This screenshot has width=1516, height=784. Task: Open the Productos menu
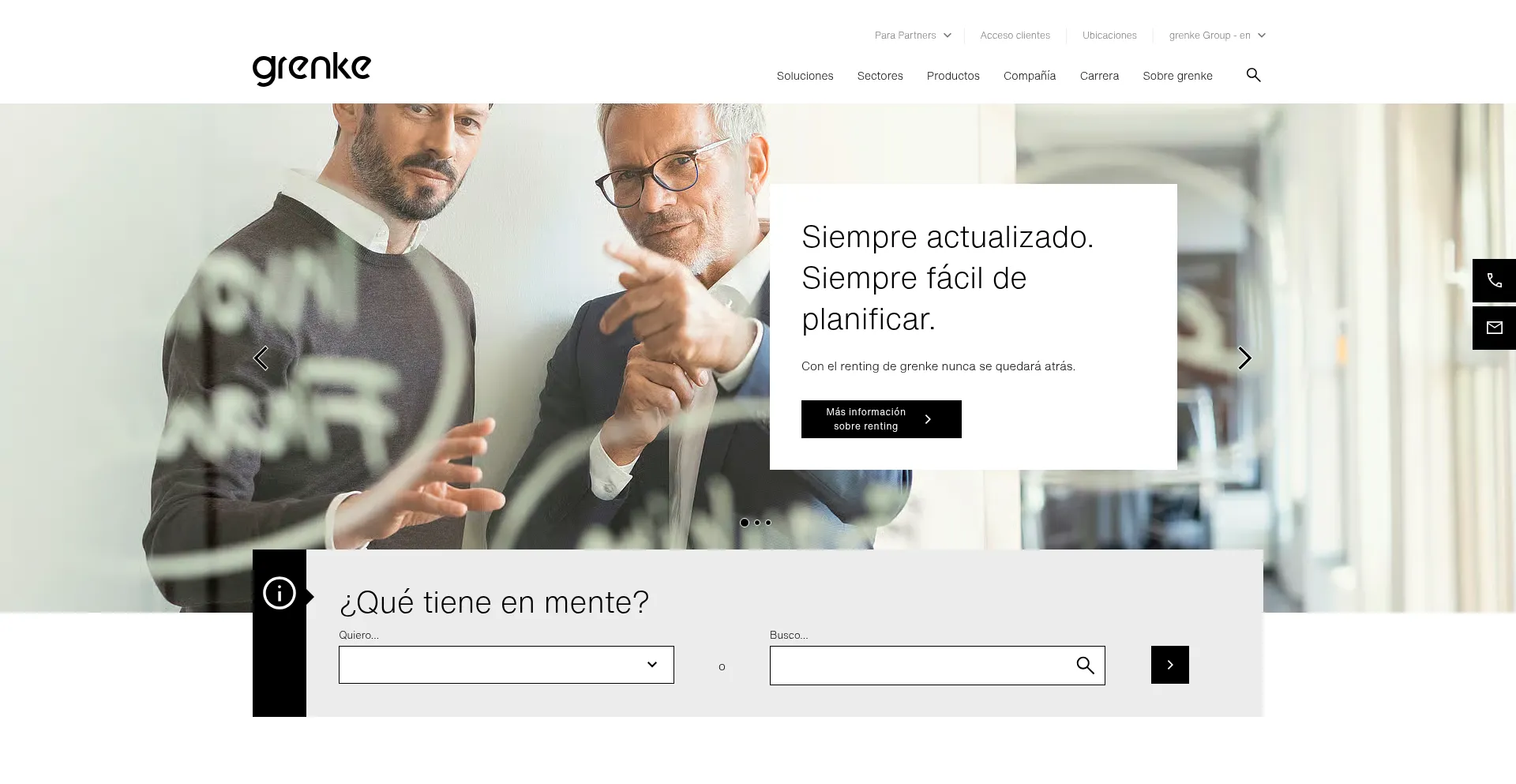tap(953, 76)
